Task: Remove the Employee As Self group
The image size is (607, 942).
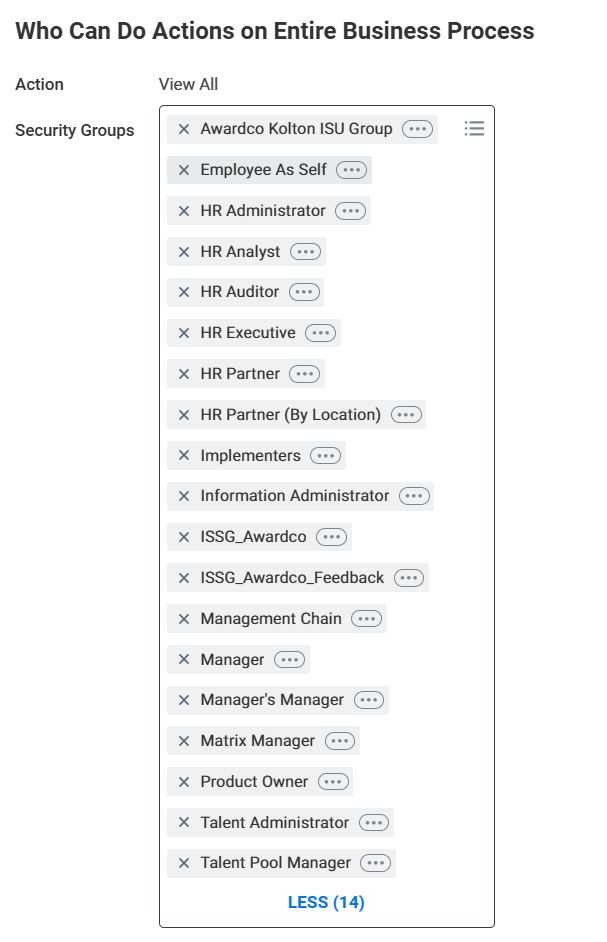Action: 184,170
